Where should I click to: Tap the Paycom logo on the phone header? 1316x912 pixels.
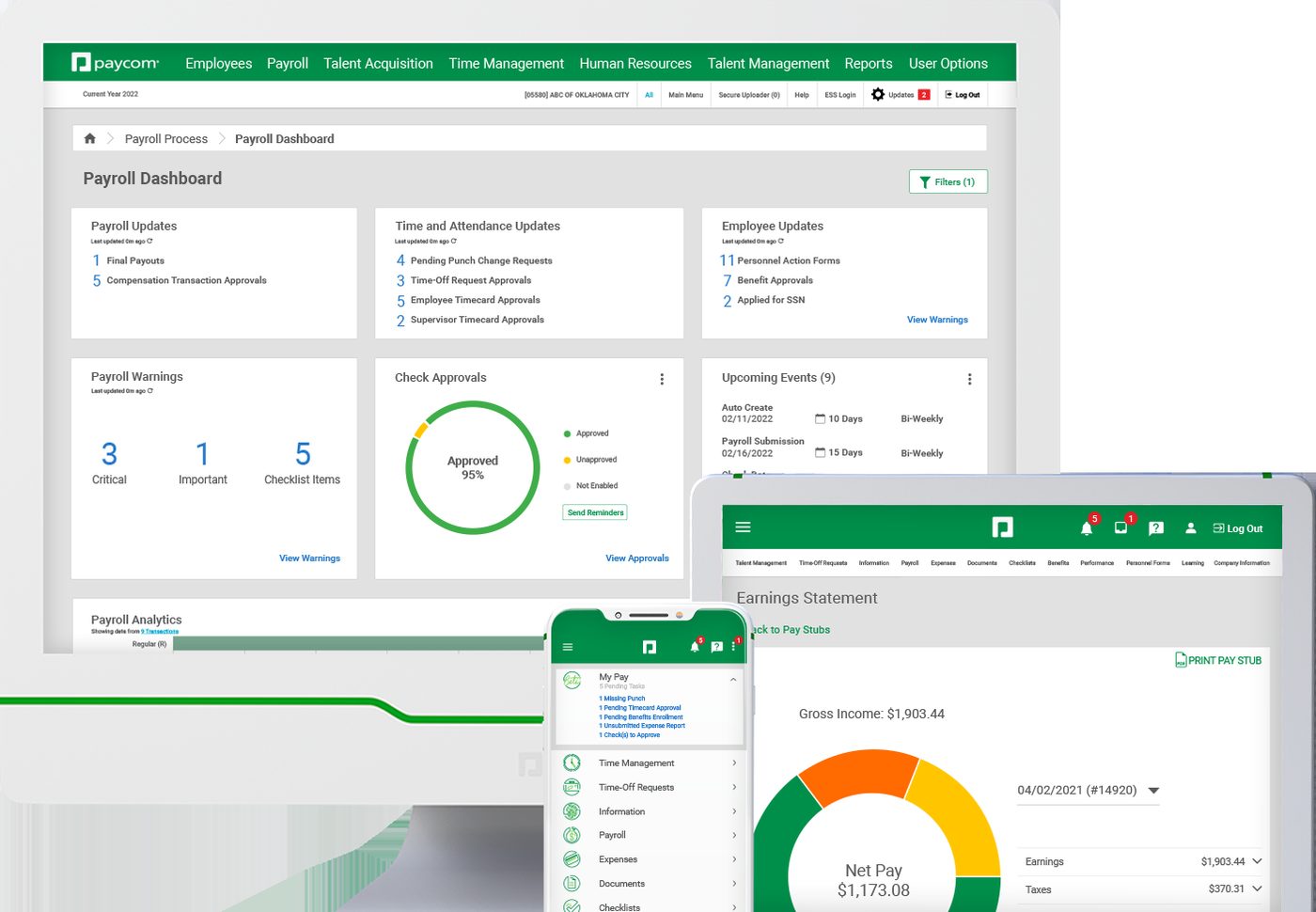pos(650,647)
